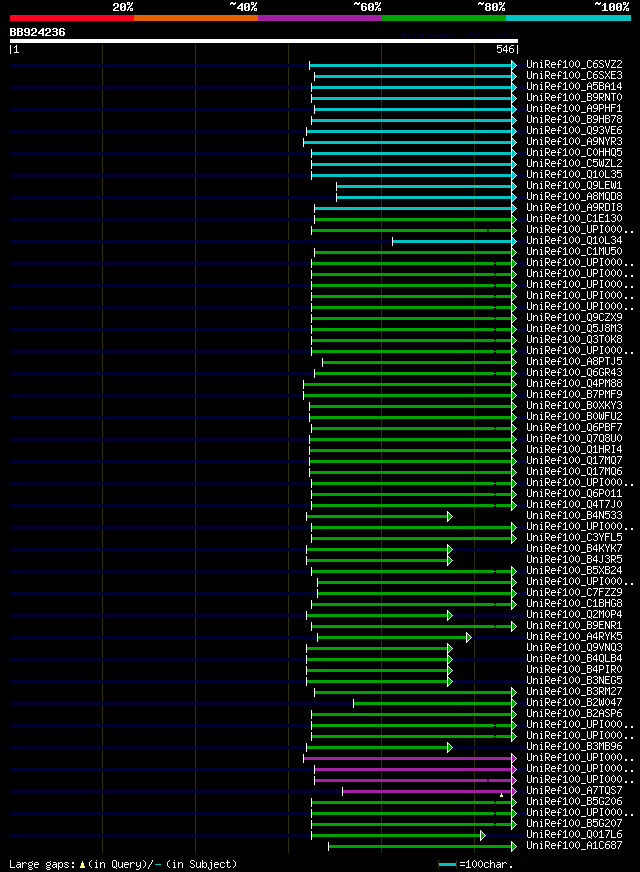Select the UniRef100_B2W047 label

[x=574, y=702]
